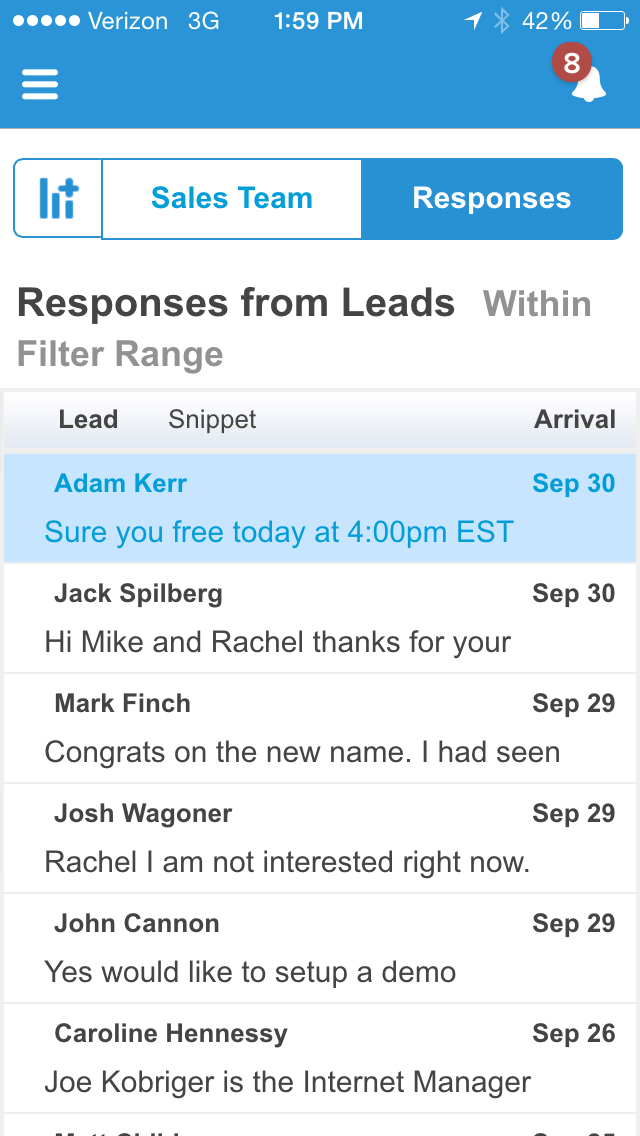Tap the Within Filter Range text
This screenshot has width=640, height=1136.
click(536, 304)
